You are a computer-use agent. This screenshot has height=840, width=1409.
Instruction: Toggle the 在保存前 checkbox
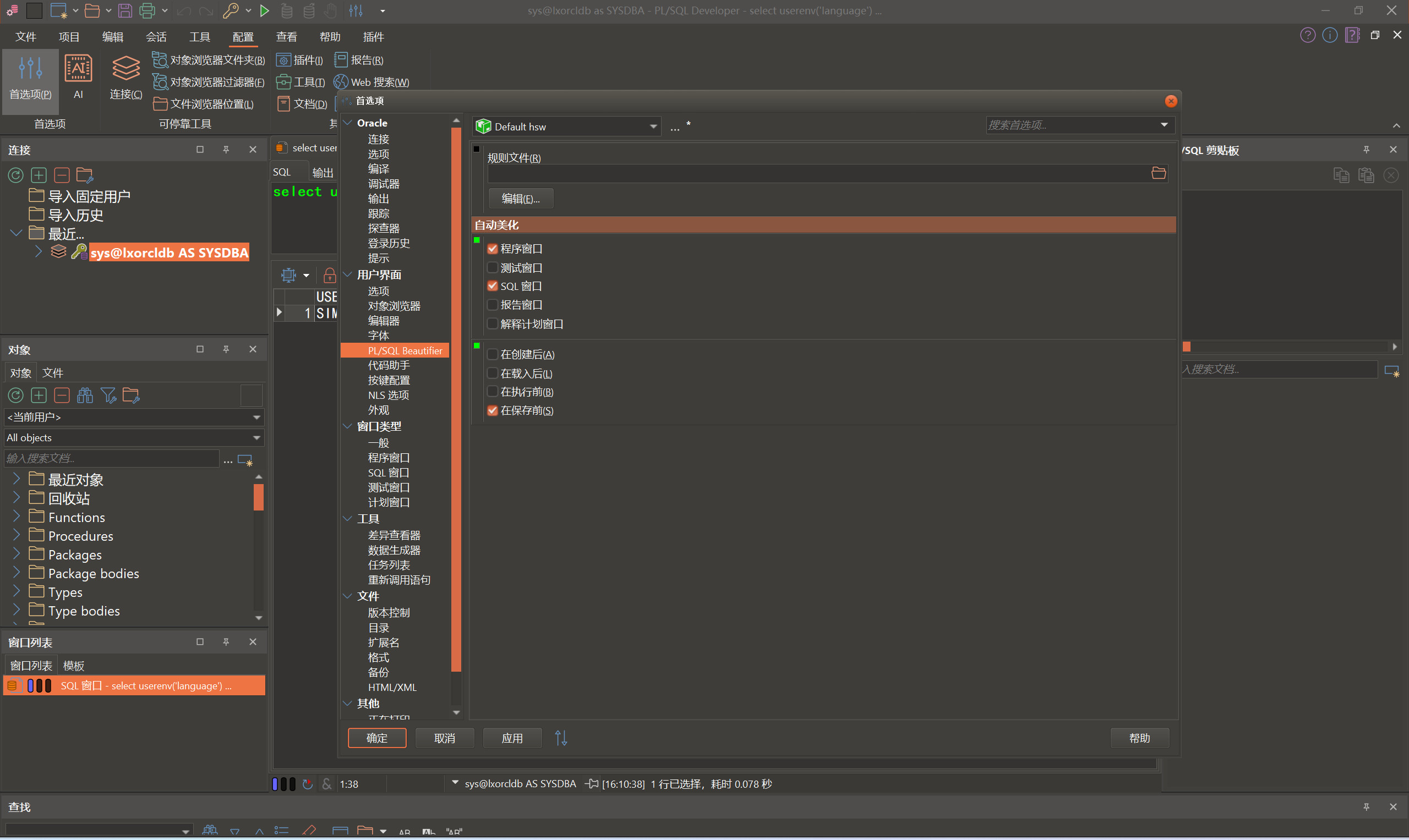point(493,410)
